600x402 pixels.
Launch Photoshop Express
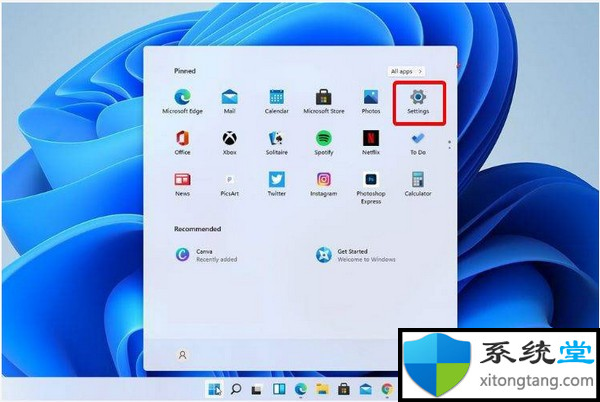tap(371, 188)
